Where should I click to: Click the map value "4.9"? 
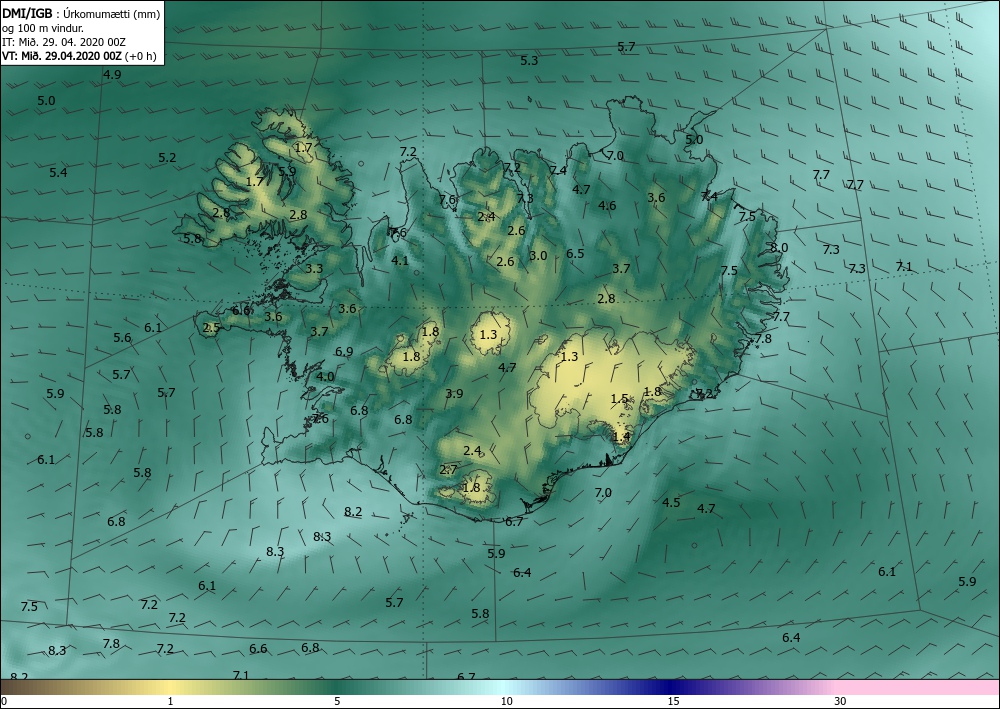(x=112, y=75)
